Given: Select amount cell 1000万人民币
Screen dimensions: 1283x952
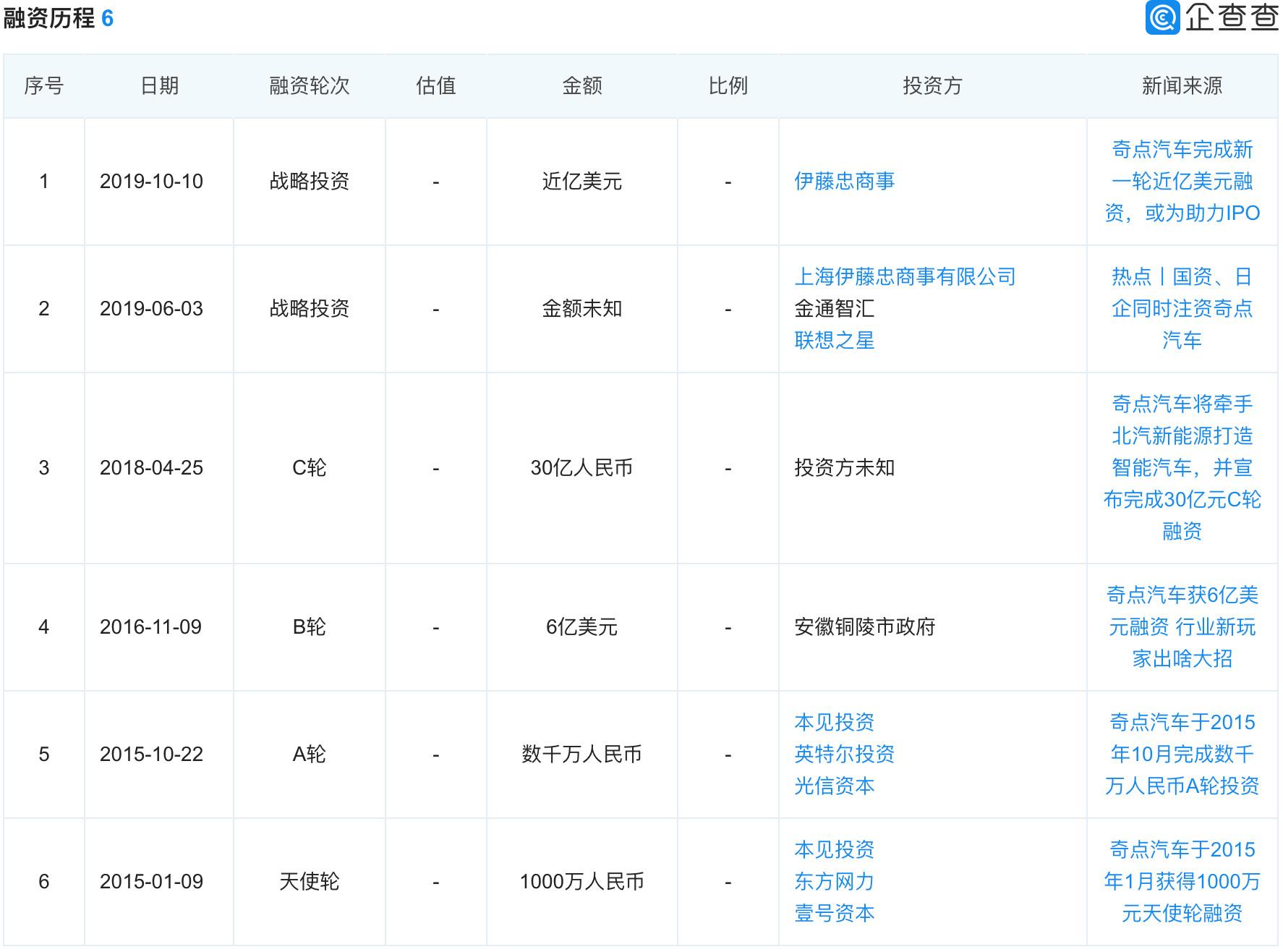Looking at the screenshot, I should (x=581, y=881).
